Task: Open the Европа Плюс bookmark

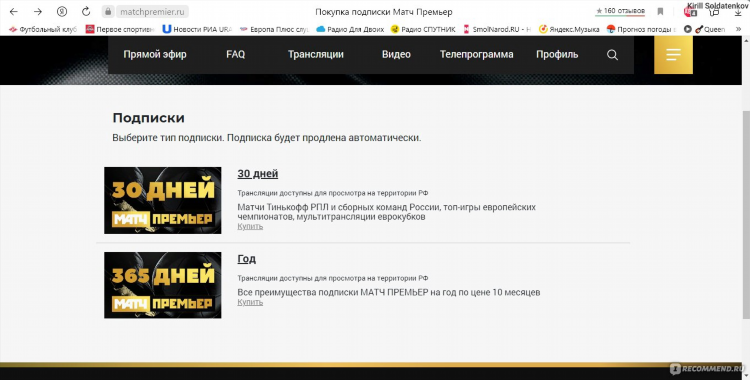Action: [x=274, y=29]
